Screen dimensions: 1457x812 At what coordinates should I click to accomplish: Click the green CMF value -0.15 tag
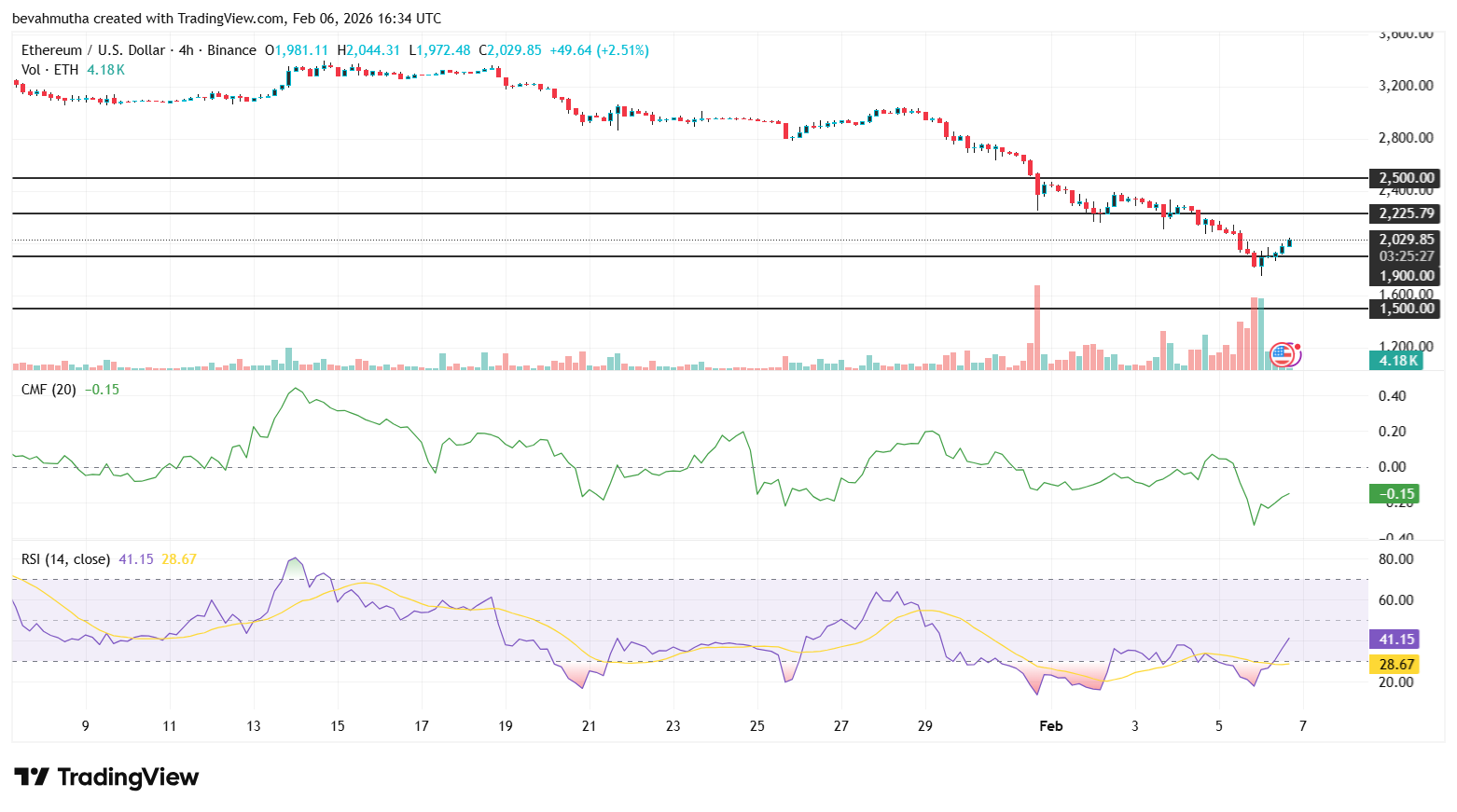coord(1393,493)
